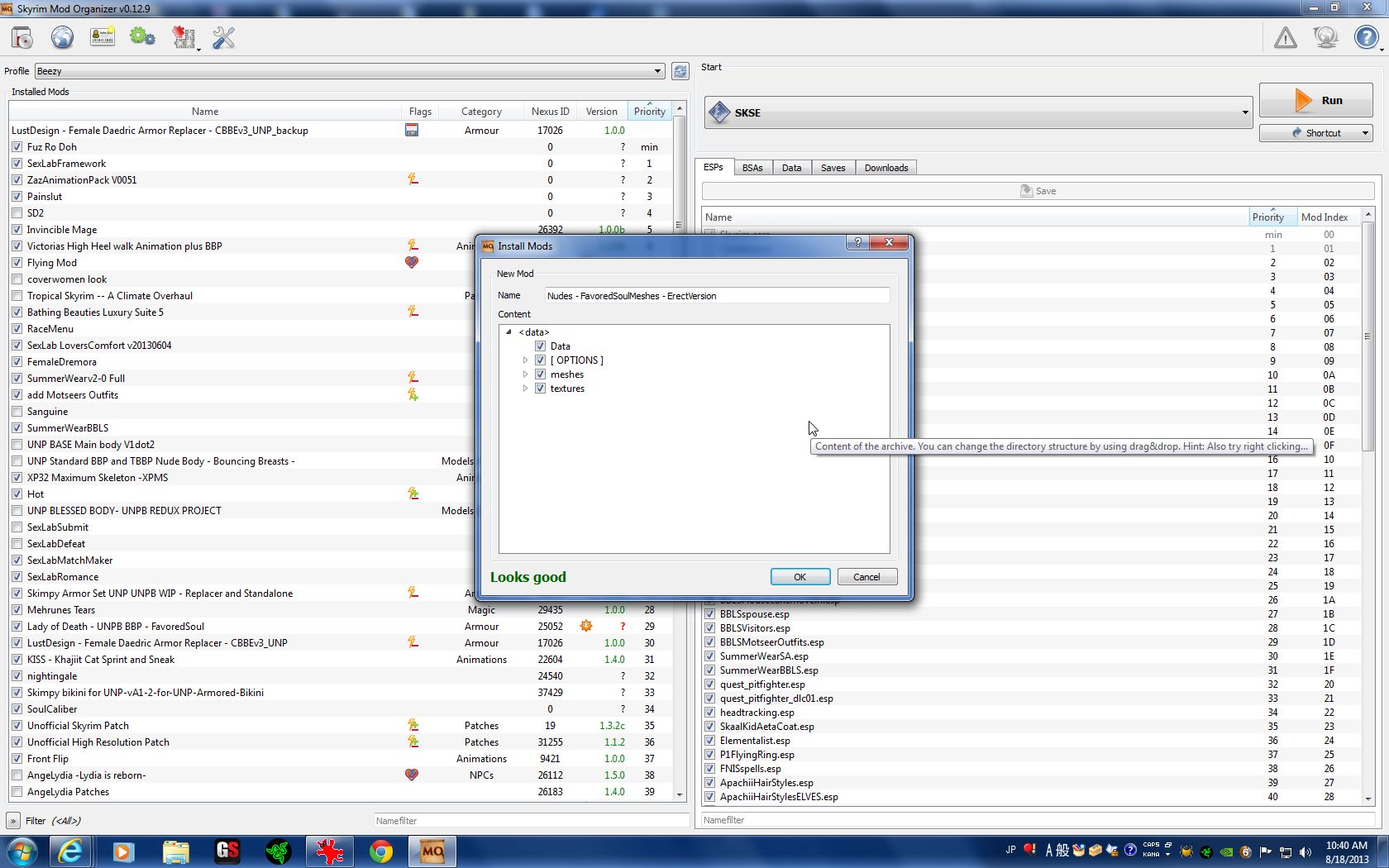Click the warning triangle problems icon
The width and height of the screenshot is (1389, 868).
click(1285, 38)
